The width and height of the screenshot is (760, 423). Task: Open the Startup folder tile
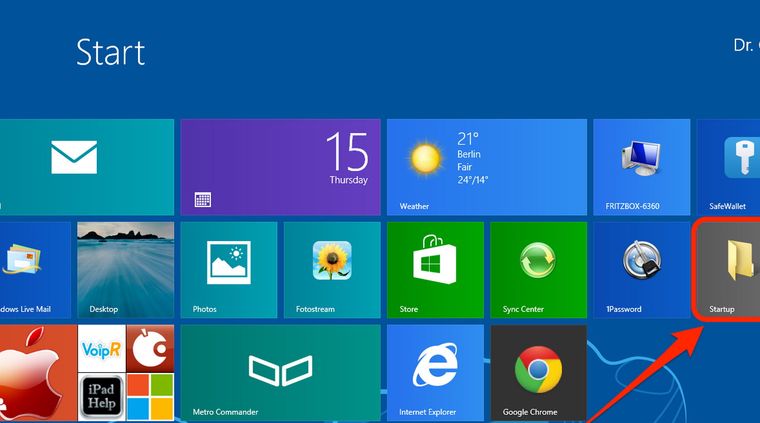click(x=728, y=270)
